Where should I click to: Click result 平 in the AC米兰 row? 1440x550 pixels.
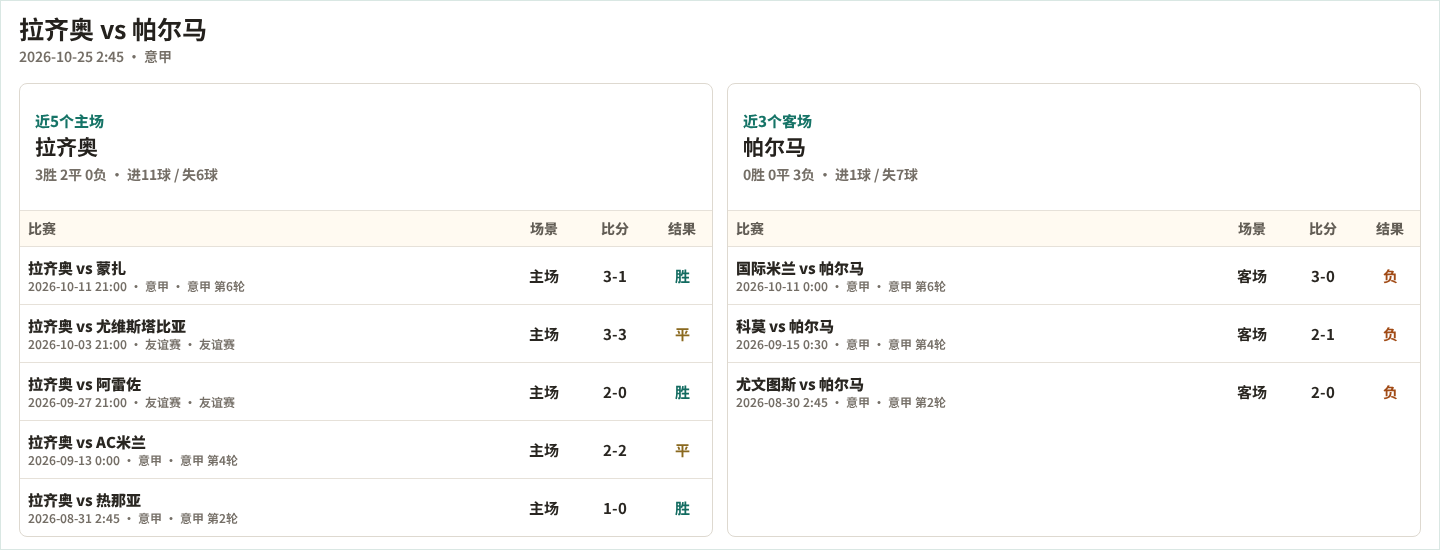(682, 450)
